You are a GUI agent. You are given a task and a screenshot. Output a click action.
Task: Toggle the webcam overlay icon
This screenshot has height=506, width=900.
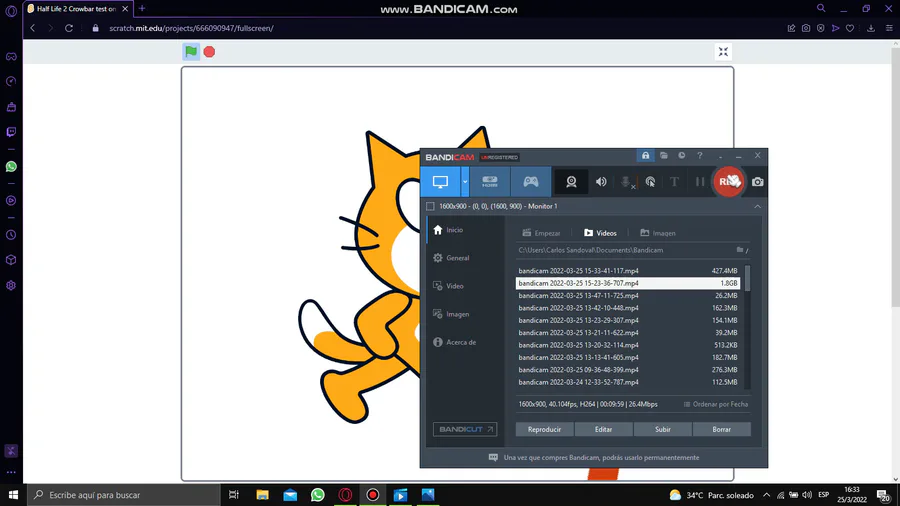(571, 182)
